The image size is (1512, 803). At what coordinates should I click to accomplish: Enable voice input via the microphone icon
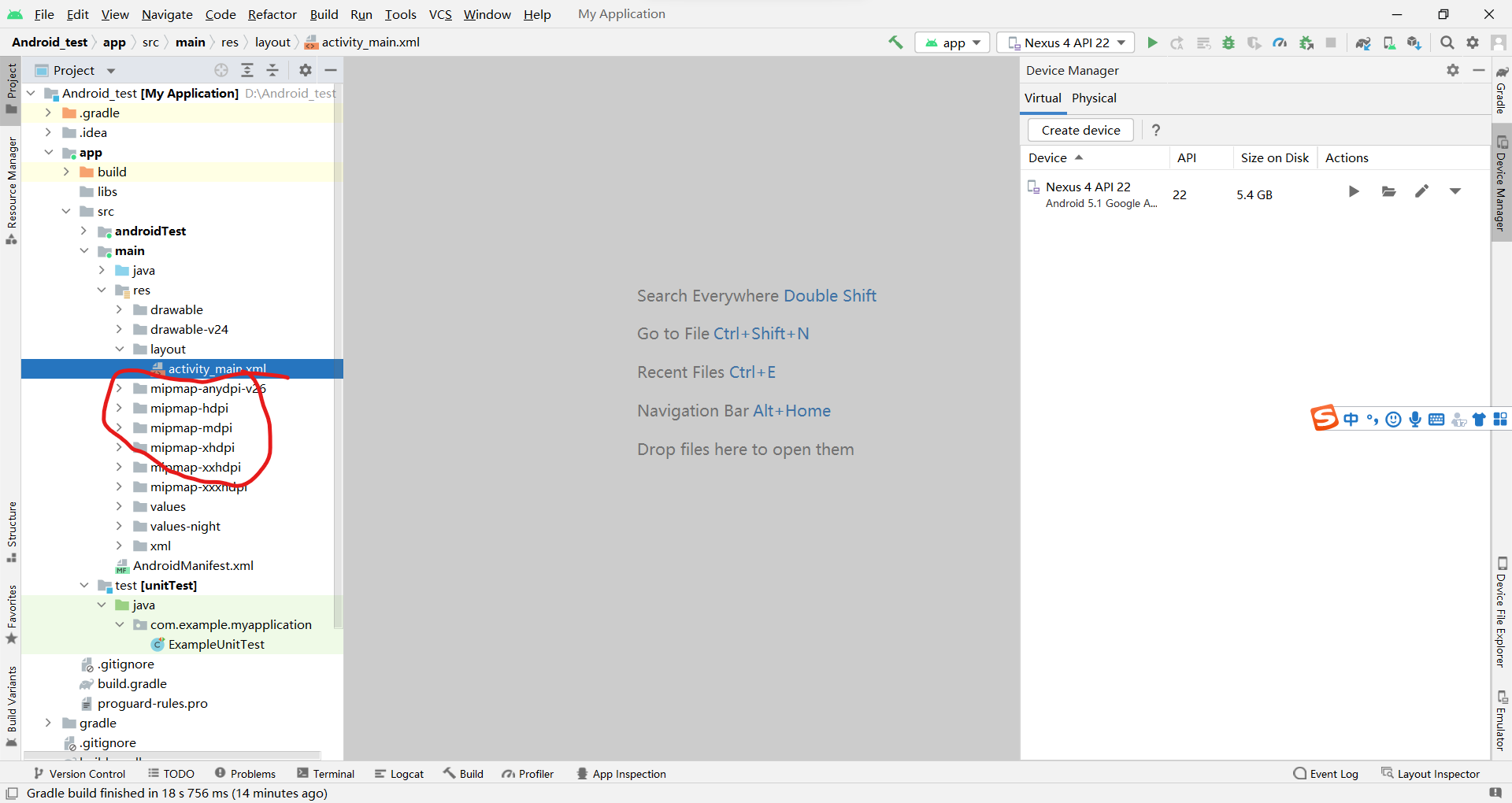pyautogui.click(x=1415, y=419)
